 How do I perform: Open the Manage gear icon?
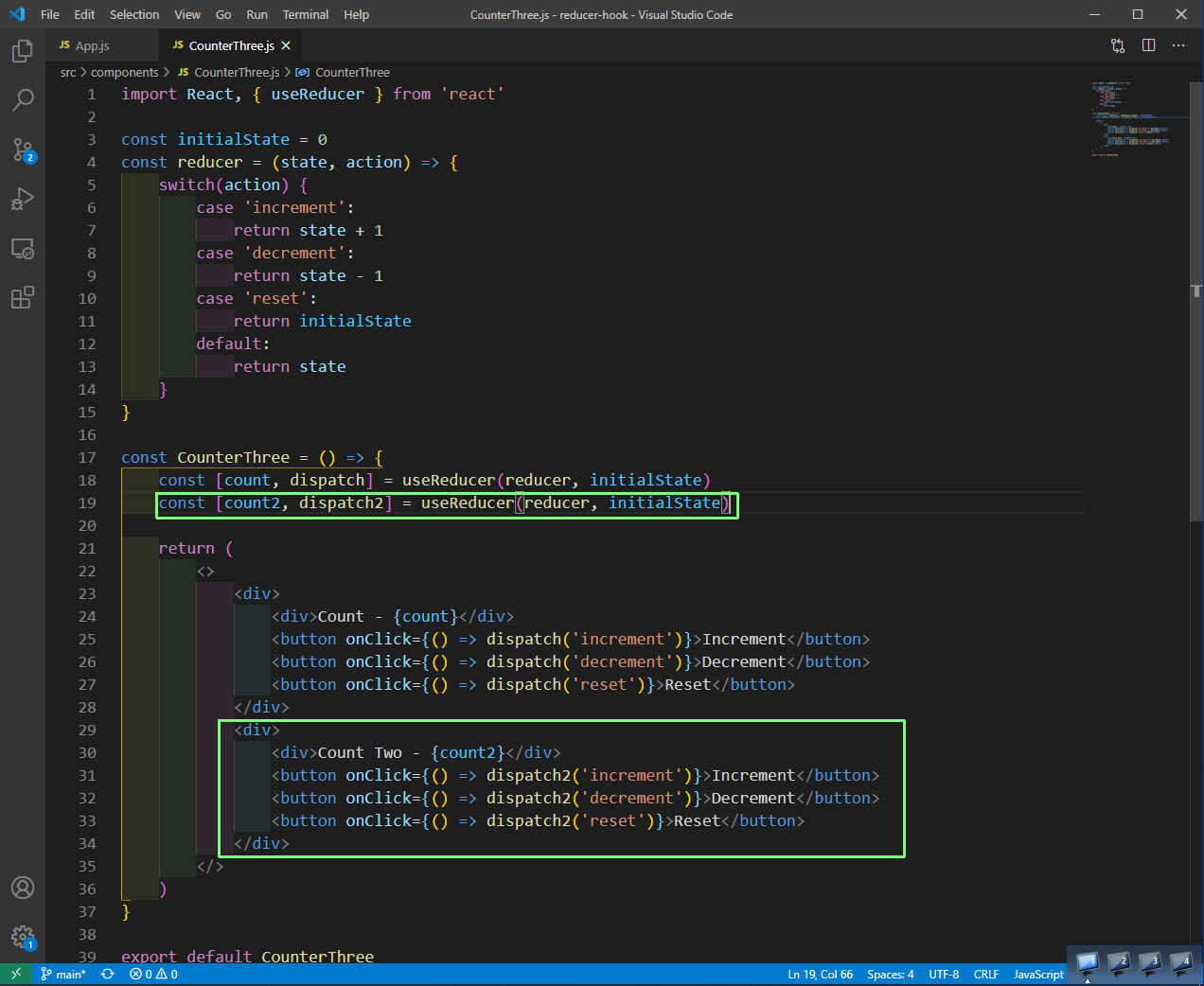tap(23, 938)
